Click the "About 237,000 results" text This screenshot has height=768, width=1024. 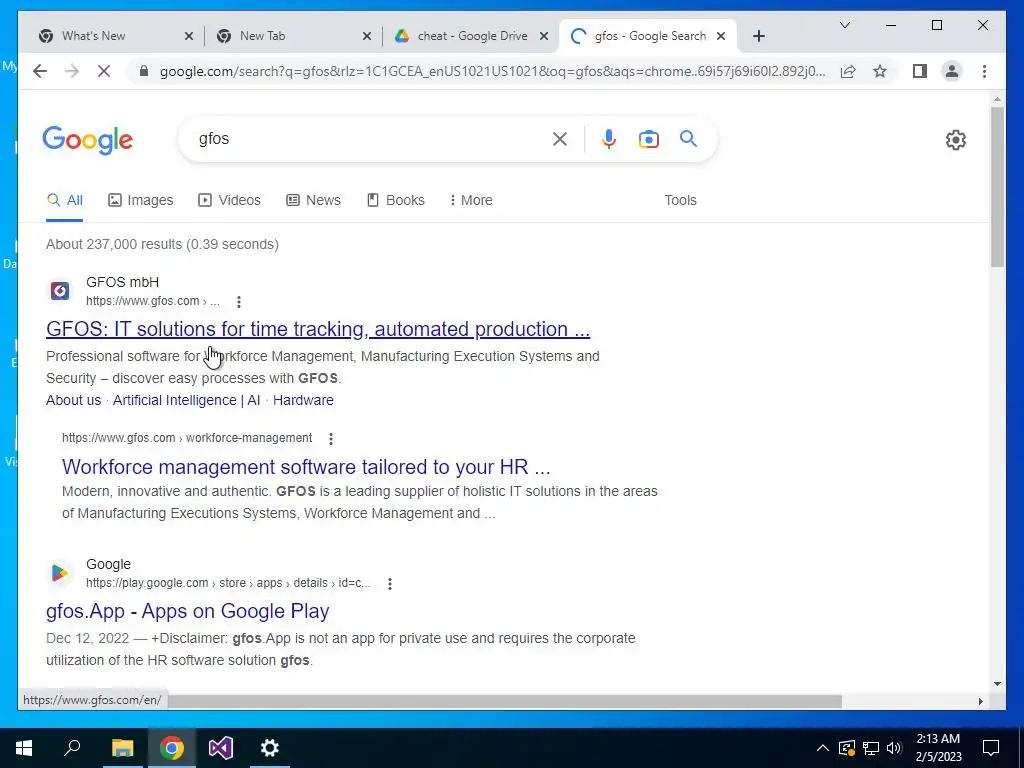coord(114,244)
